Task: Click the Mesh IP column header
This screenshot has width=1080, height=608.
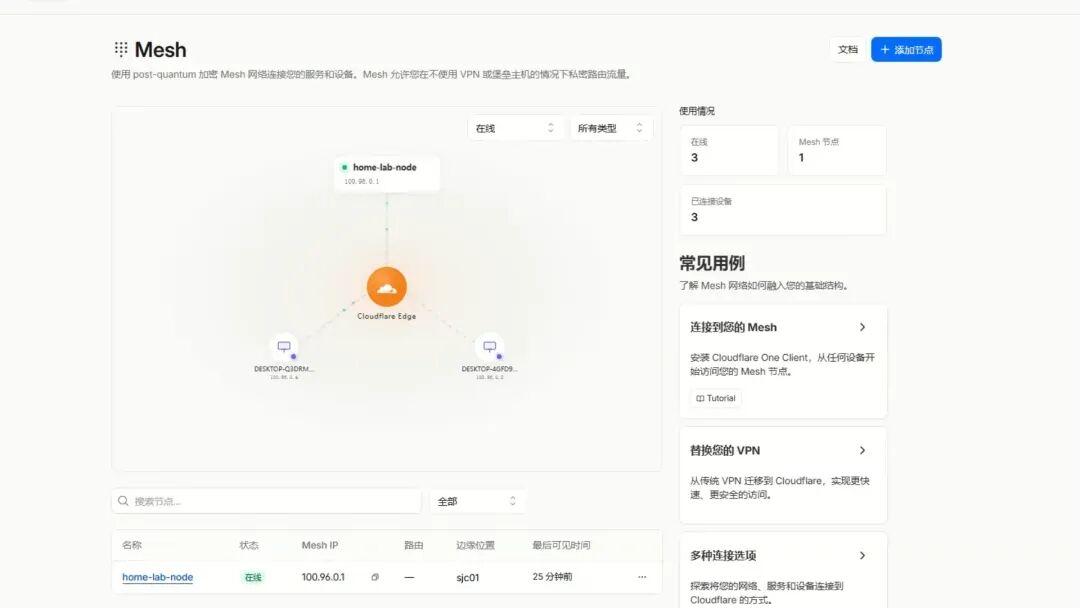Action: [320, 545]
